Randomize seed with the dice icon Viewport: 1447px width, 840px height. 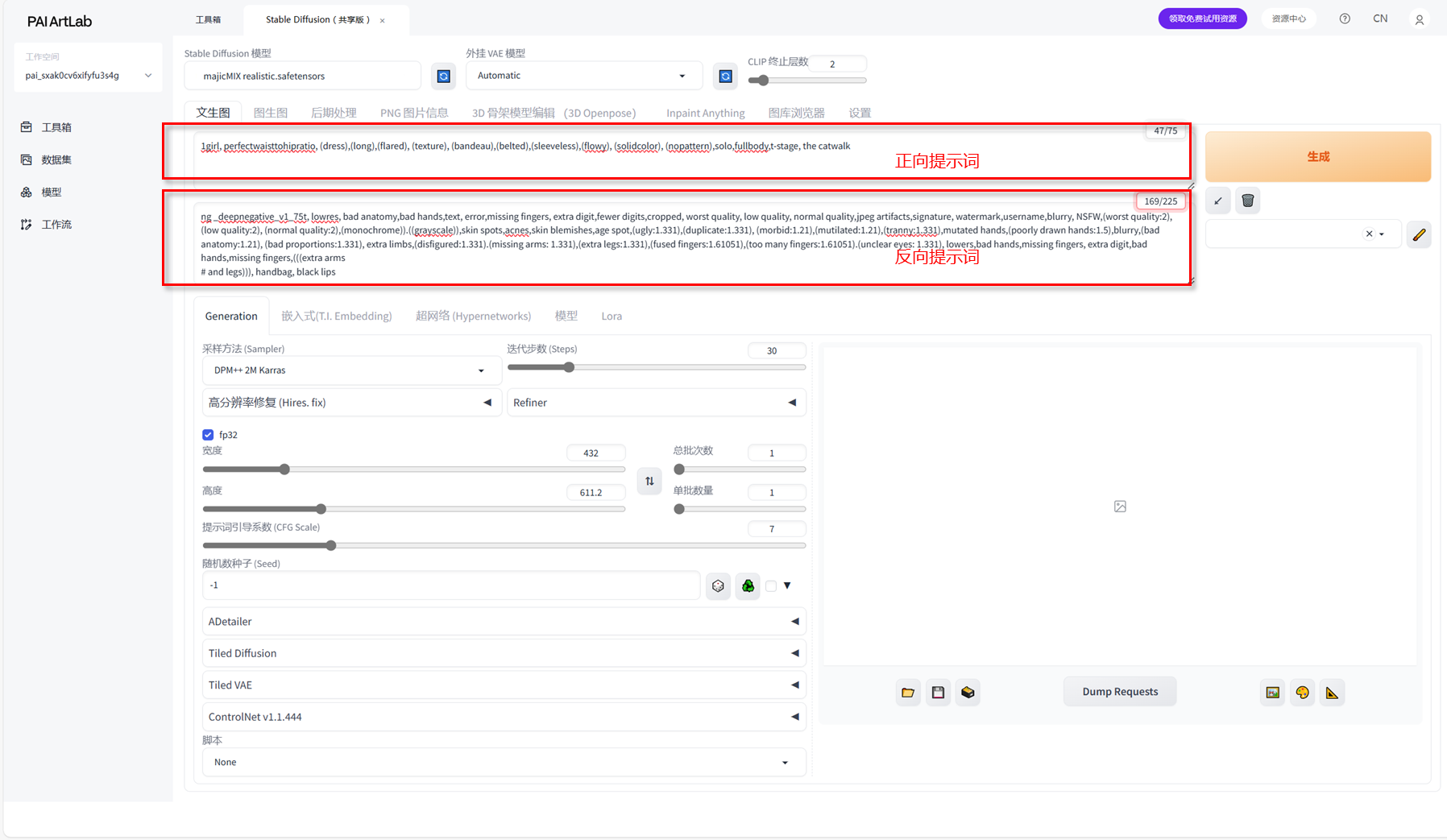718,586
